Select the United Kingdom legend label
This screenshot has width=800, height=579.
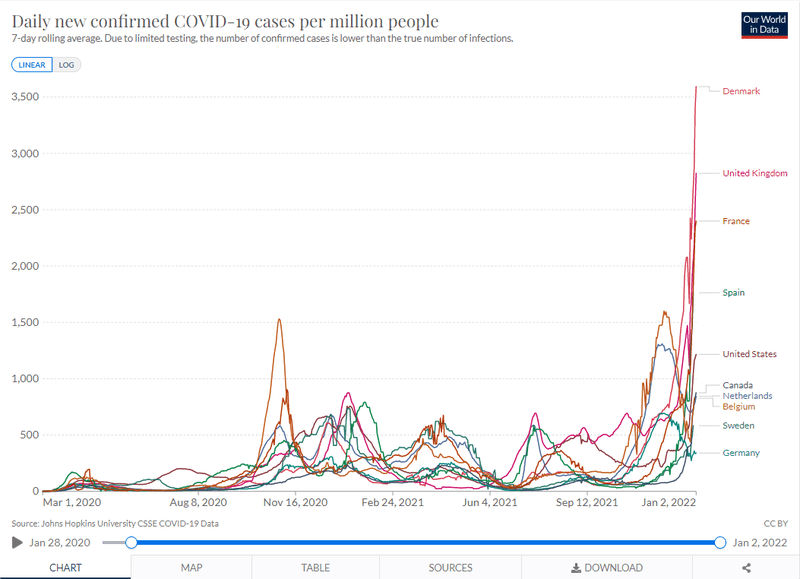[x=755, y=173]
